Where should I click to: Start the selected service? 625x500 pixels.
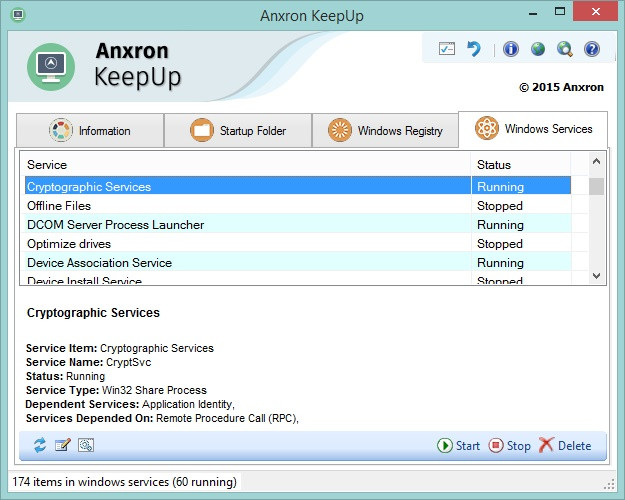click(458, 445)
